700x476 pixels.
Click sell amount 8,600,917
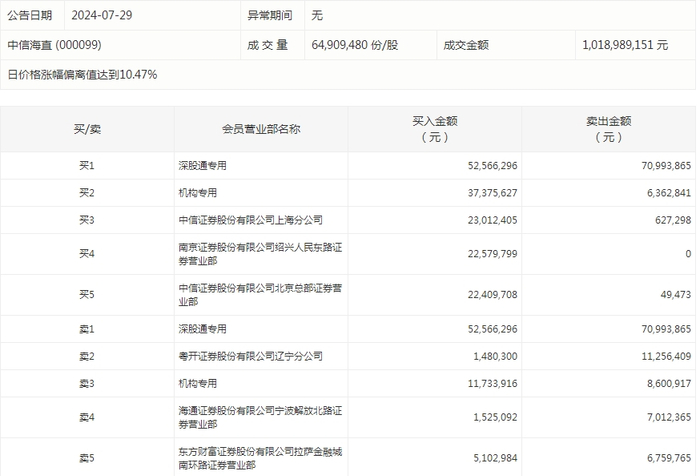coord(669,384)
